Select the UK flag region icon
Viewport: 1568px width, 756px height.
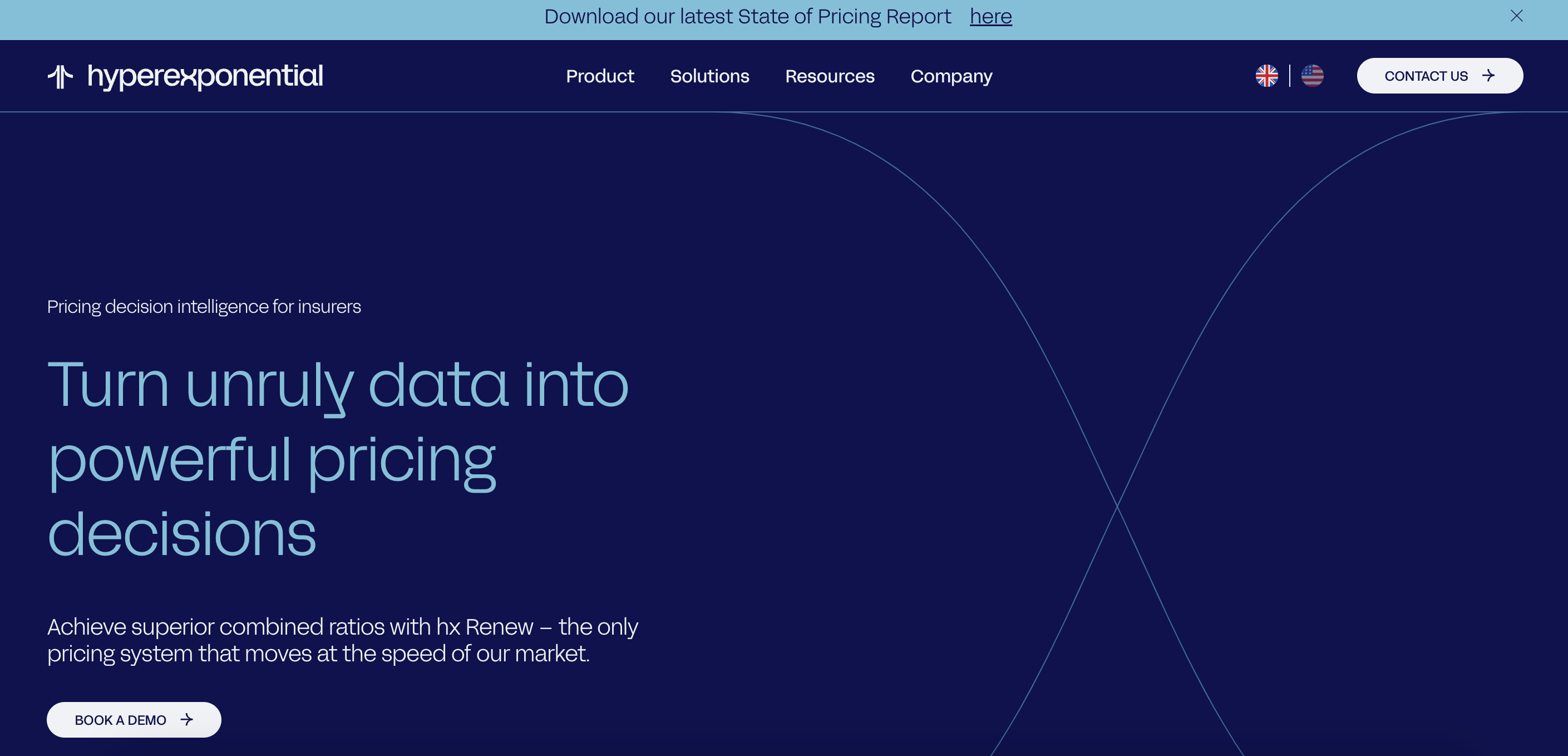[x=1266, y=76]
